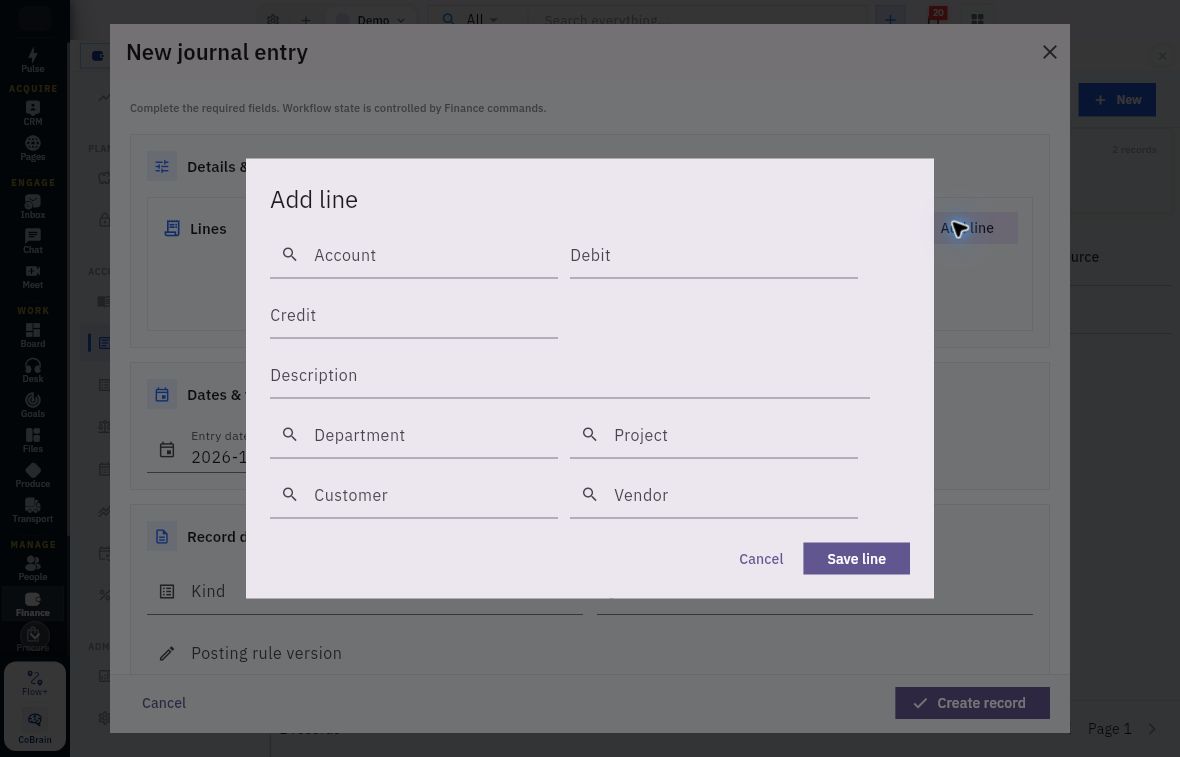Focus the Description field
Viewport: 1180px width, 757px height.
tap(570, 375)
